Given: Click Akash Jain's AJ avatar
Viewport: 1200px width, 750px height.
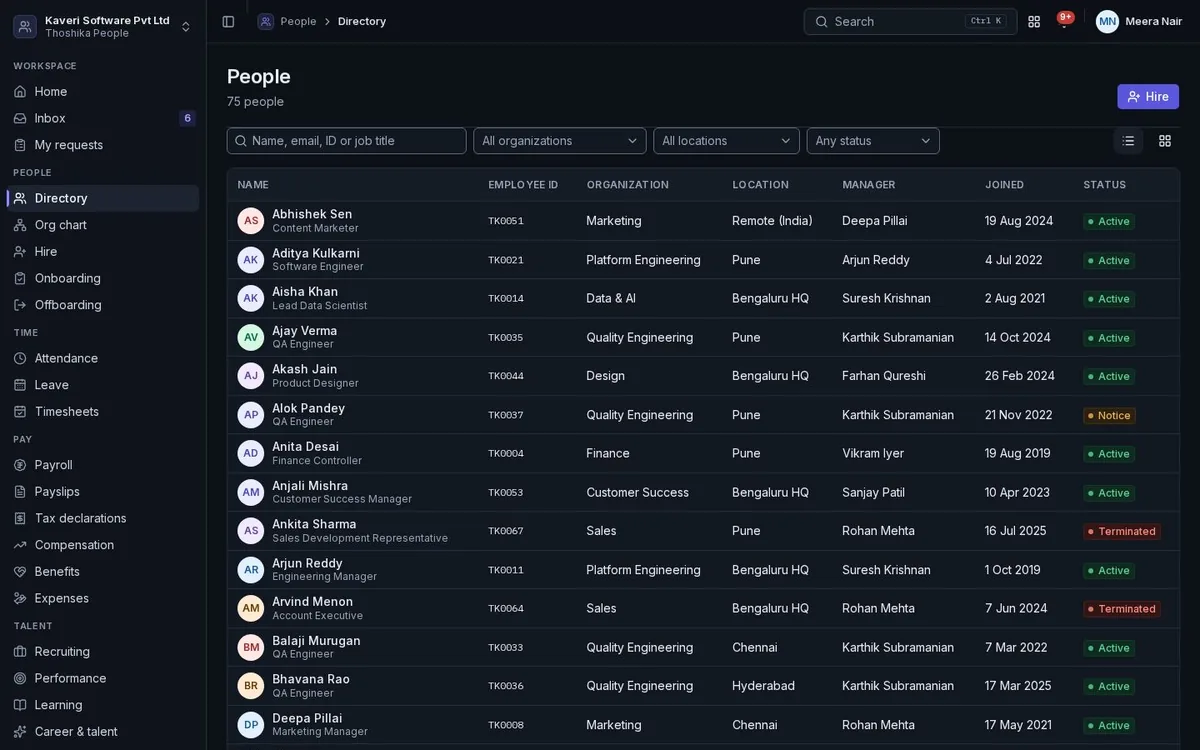Looking at the screenshot, I should click(251, 376).
